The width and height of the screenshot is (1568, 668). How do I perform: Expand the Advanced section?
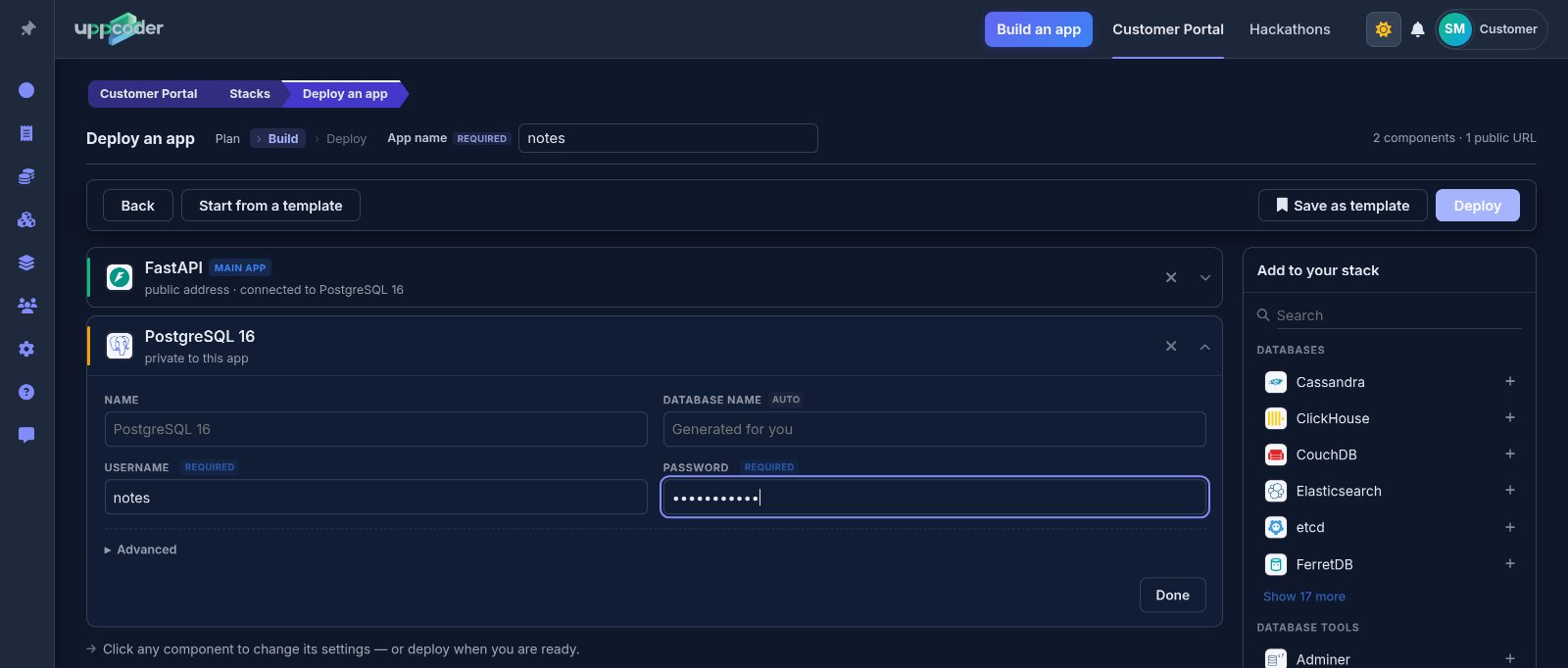[140, 549]
